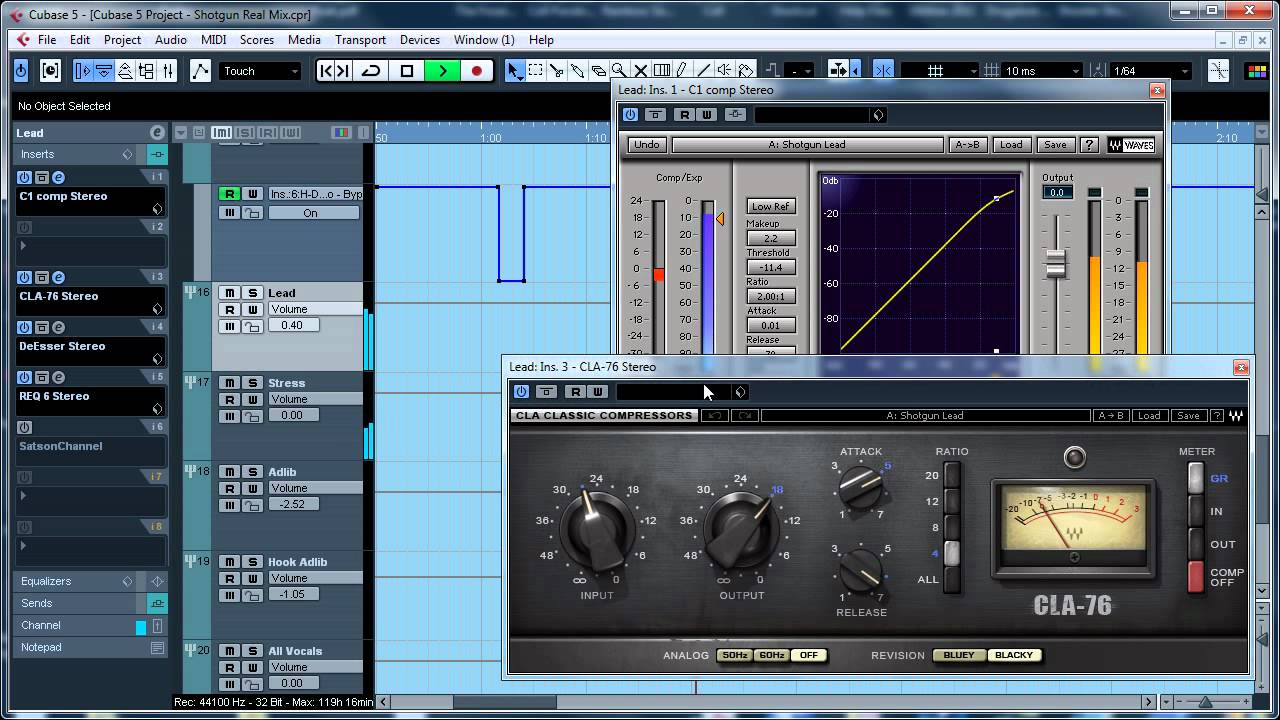Click the Open Mixer toolbar icon

tap(168, 71)
